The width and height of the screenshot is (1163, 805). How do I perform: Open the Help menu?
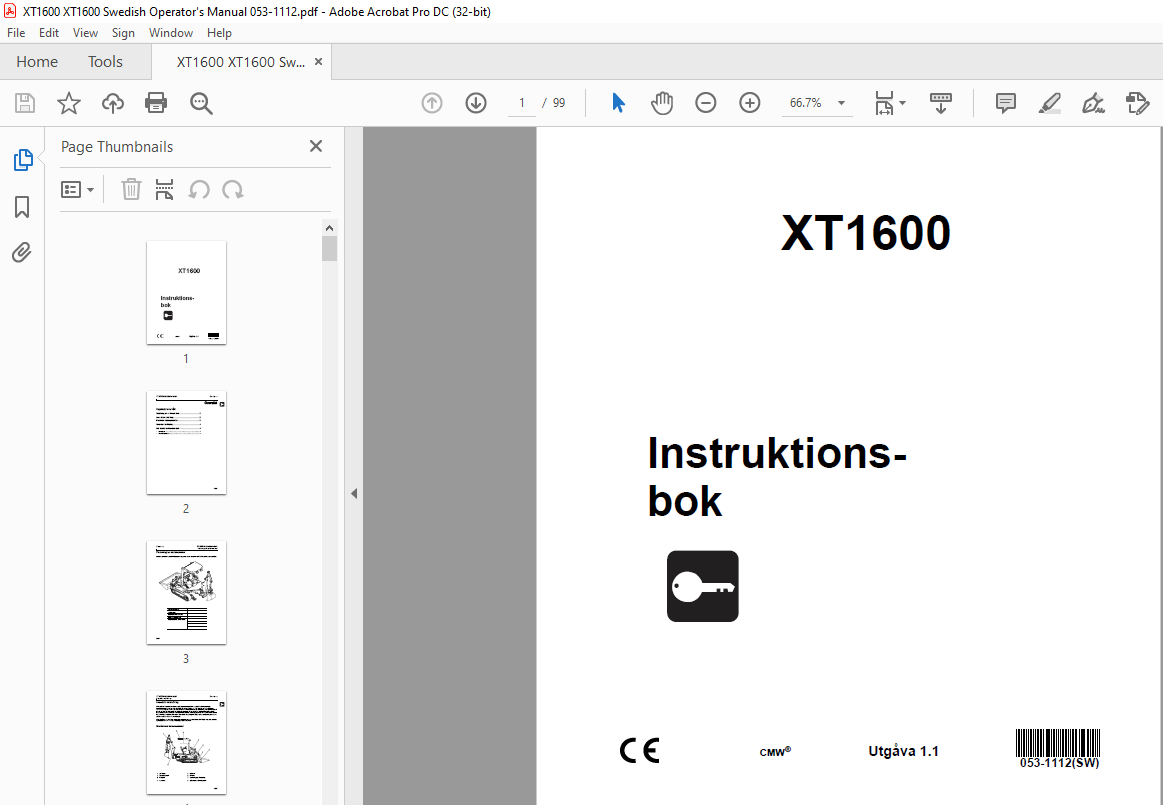[219, 33]
